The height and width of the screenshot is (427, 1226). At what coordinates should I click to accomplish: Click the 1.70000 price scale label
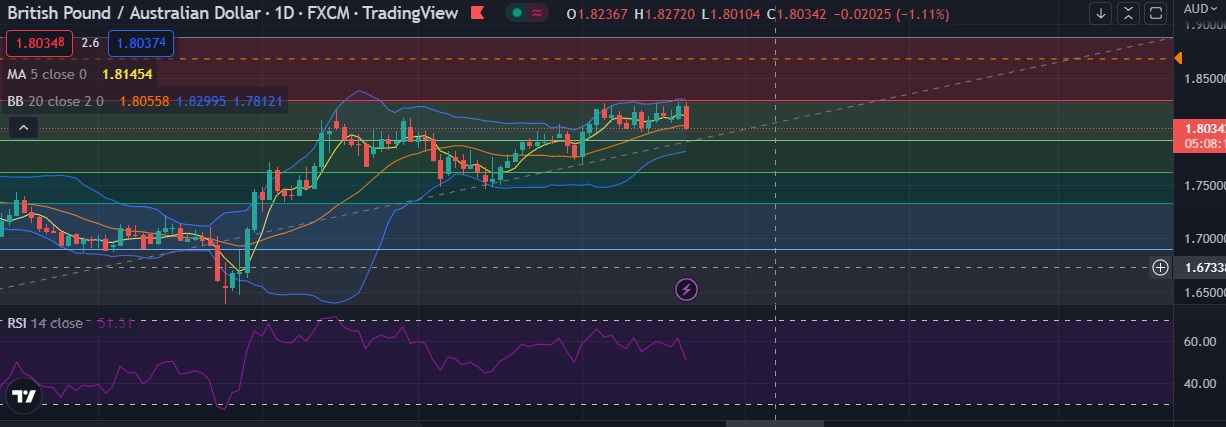click(1203, 239)
